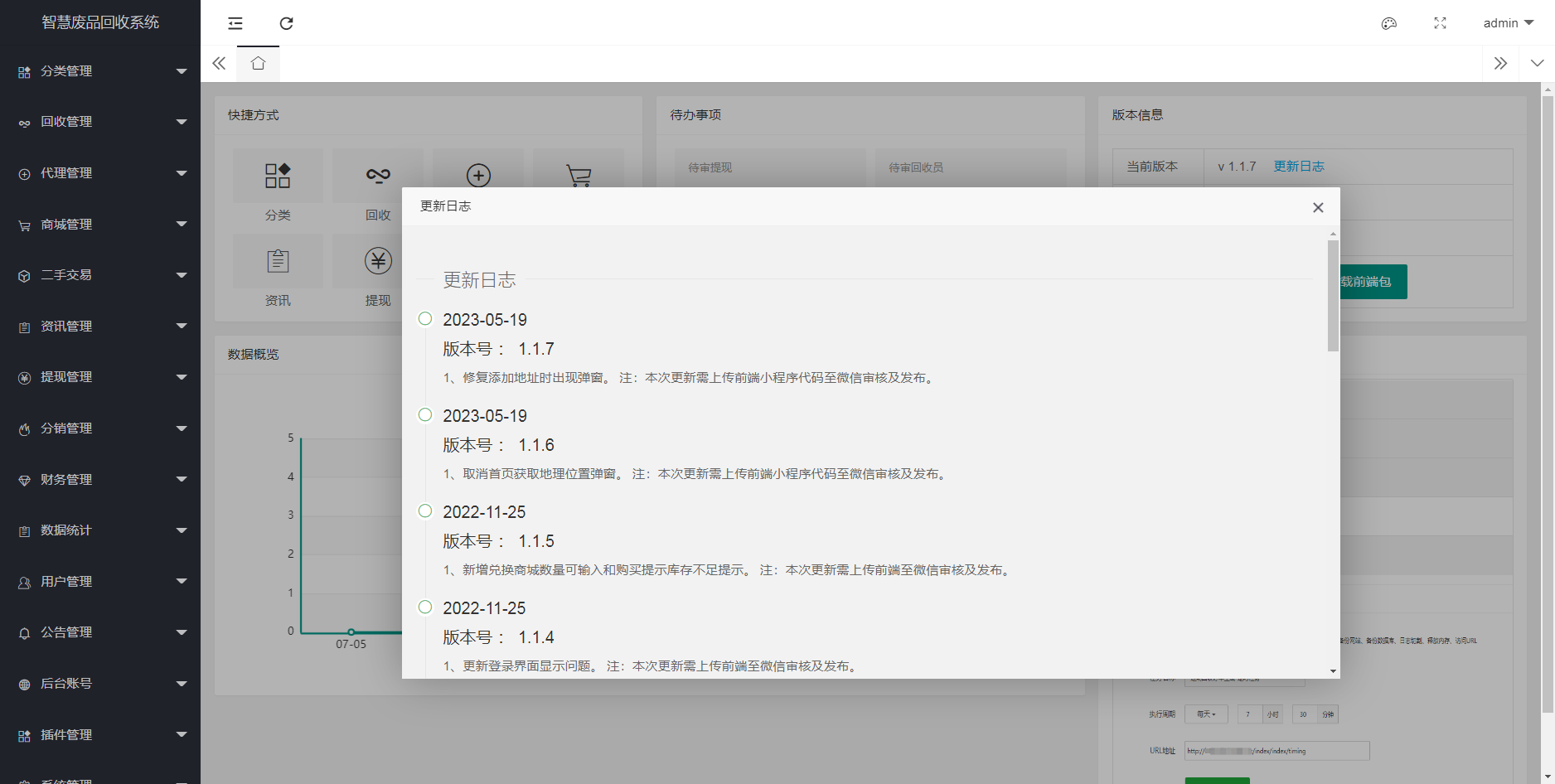Viewport: 1555px width, 784px height.
Task: Click the 更新日志 link beside v 1.1.7
Action: click(1299, 167)
